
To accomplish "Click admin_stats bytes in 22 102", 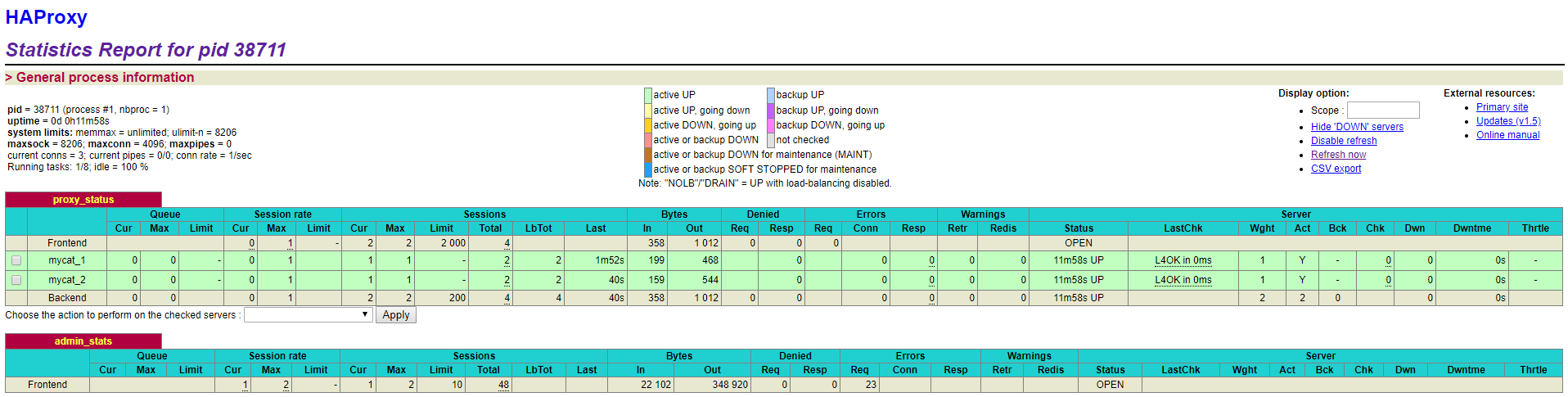I will tap(656, 385).
